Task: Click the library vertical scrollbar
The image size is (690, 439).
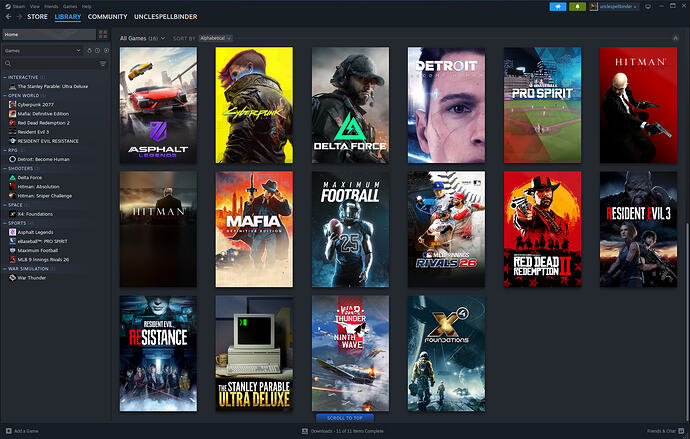Action: [x=687, y=320]
